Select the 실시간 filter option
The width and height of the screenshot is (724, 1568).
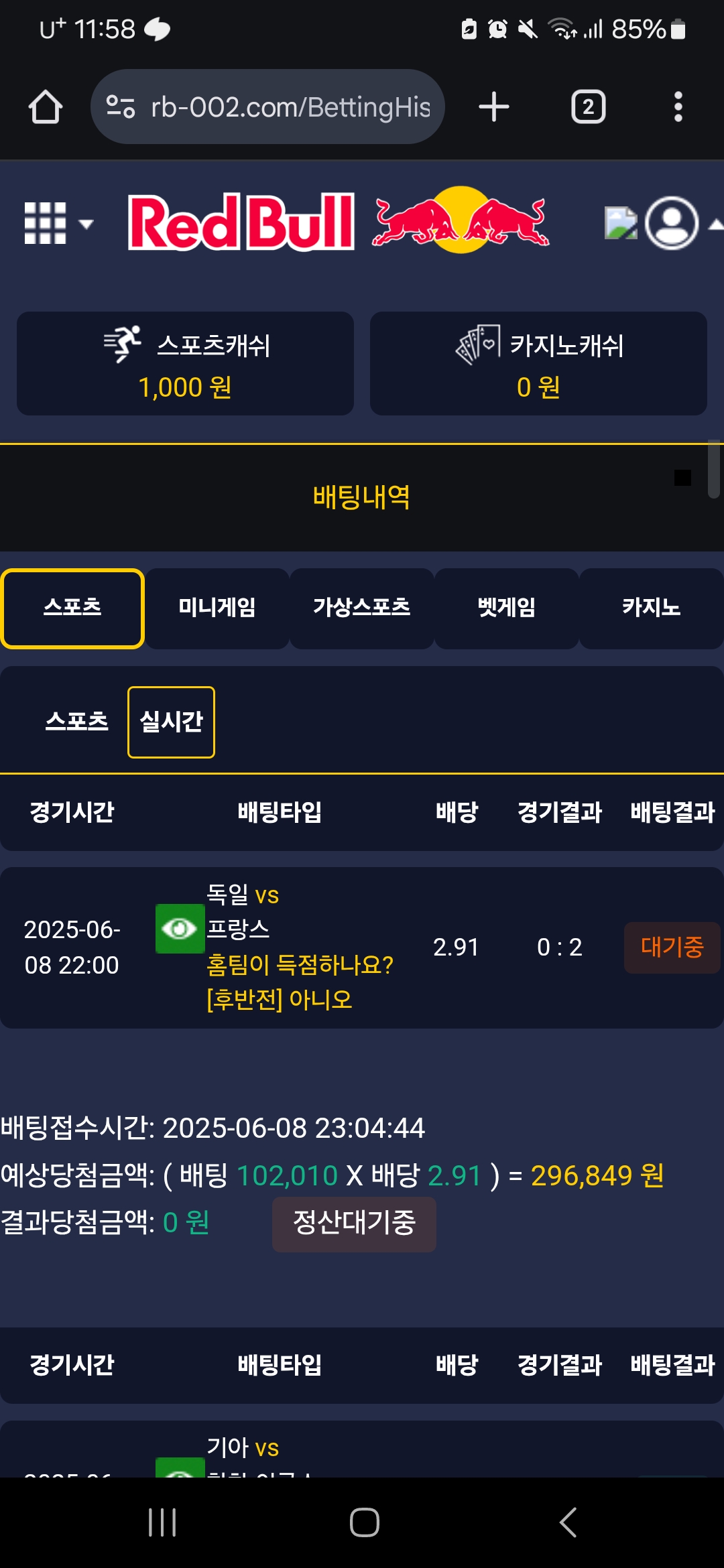[x=171, y=722]
